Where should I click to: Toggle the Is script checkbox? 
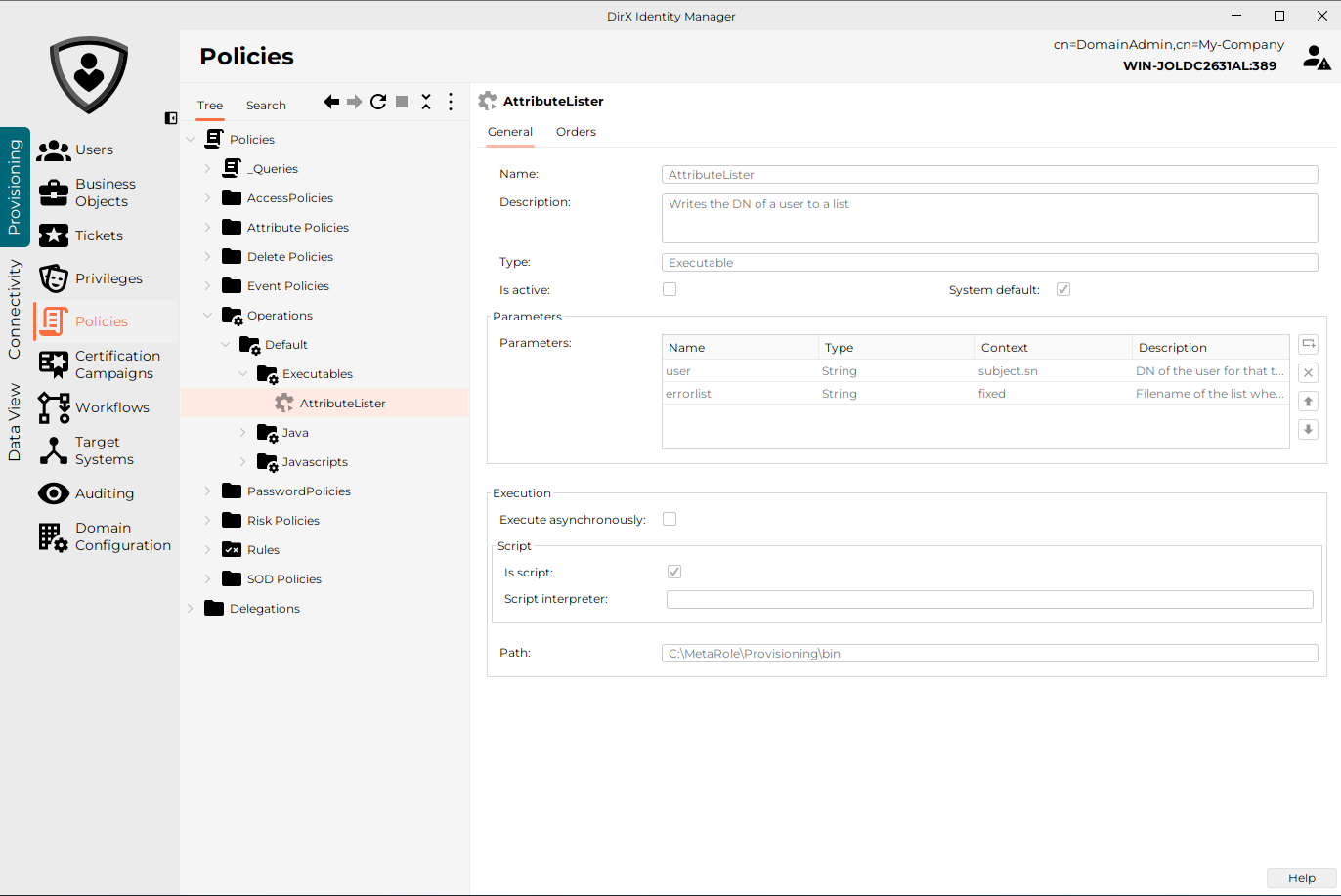coord(674,572)
